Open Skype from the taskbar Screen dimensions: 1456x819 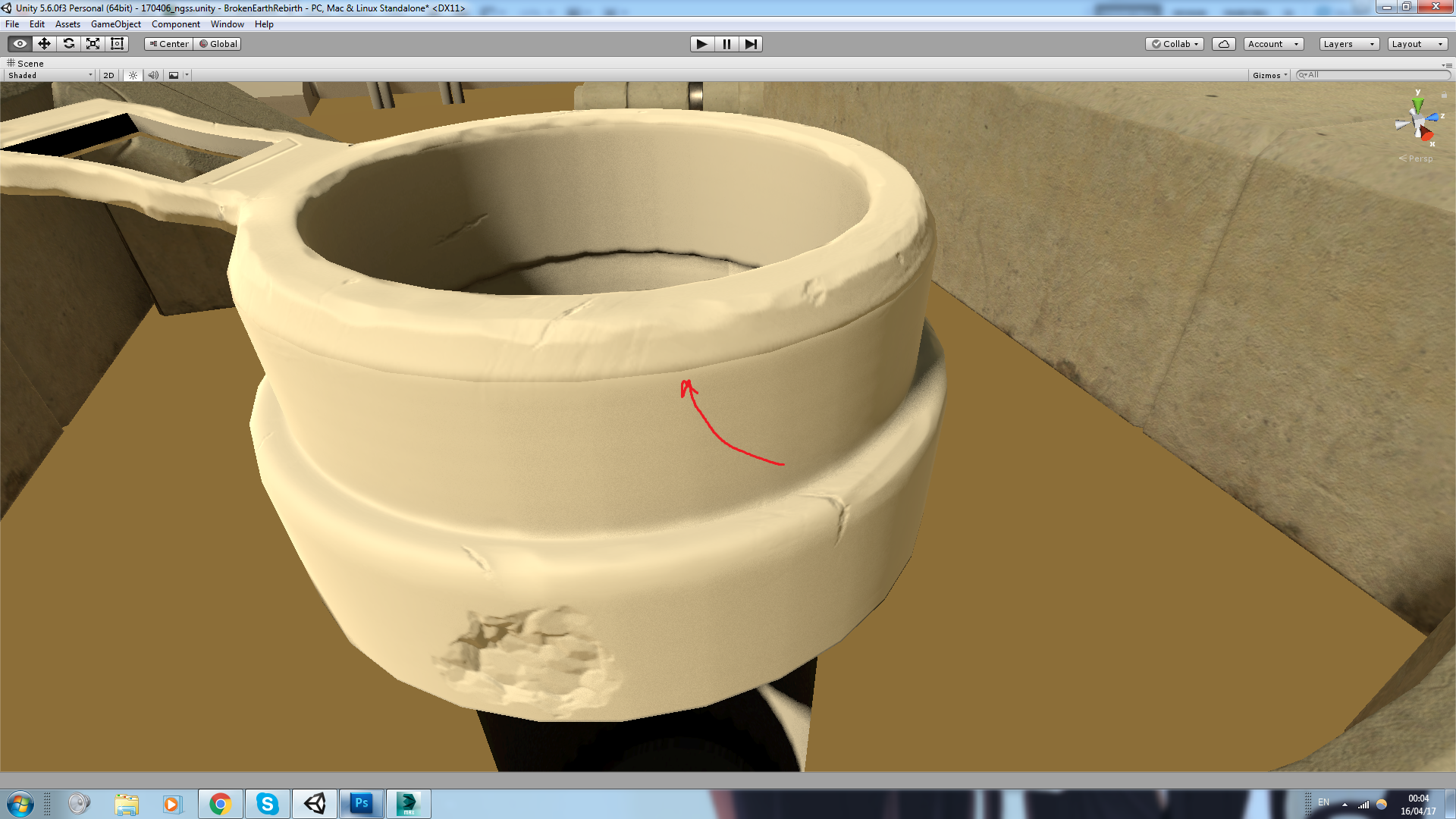coord(267,803)
